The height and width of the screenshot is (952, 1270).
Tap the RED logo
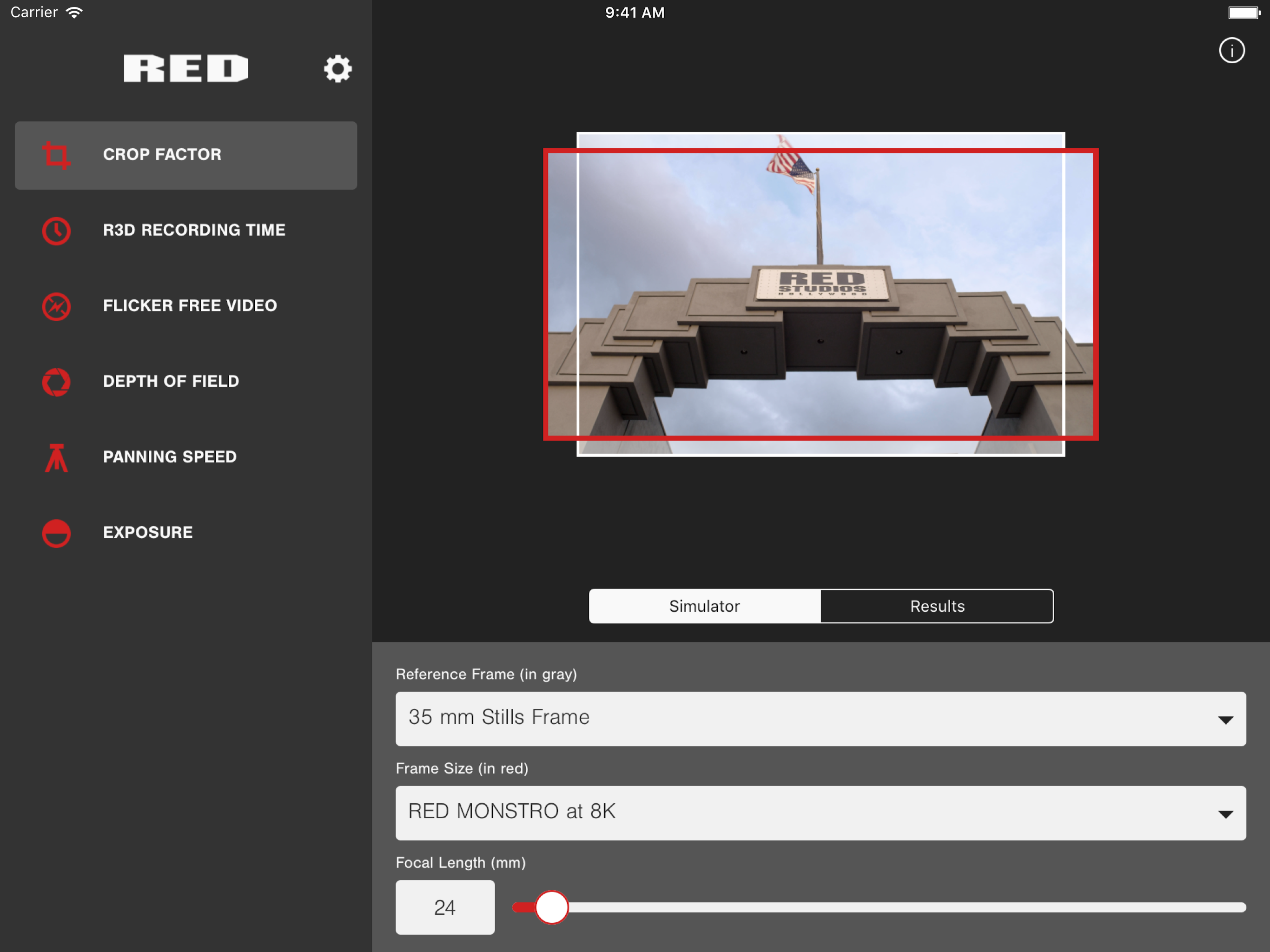185,68
